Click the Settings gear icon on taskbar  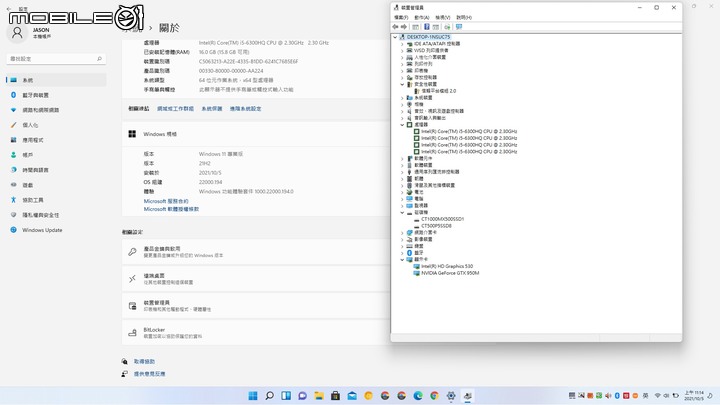pos(451,396)
